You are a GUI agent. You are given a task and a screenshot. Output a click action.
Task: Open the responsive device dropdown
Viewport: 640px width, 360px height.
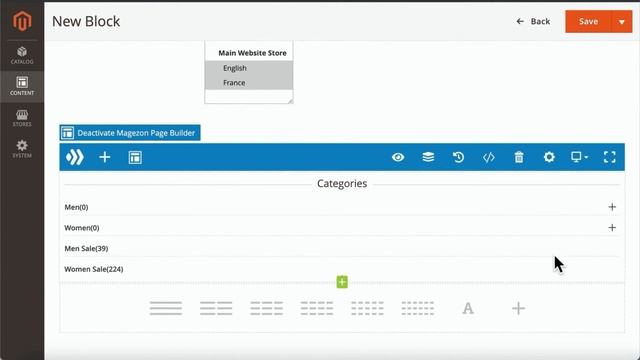click(x=580, y=157)
